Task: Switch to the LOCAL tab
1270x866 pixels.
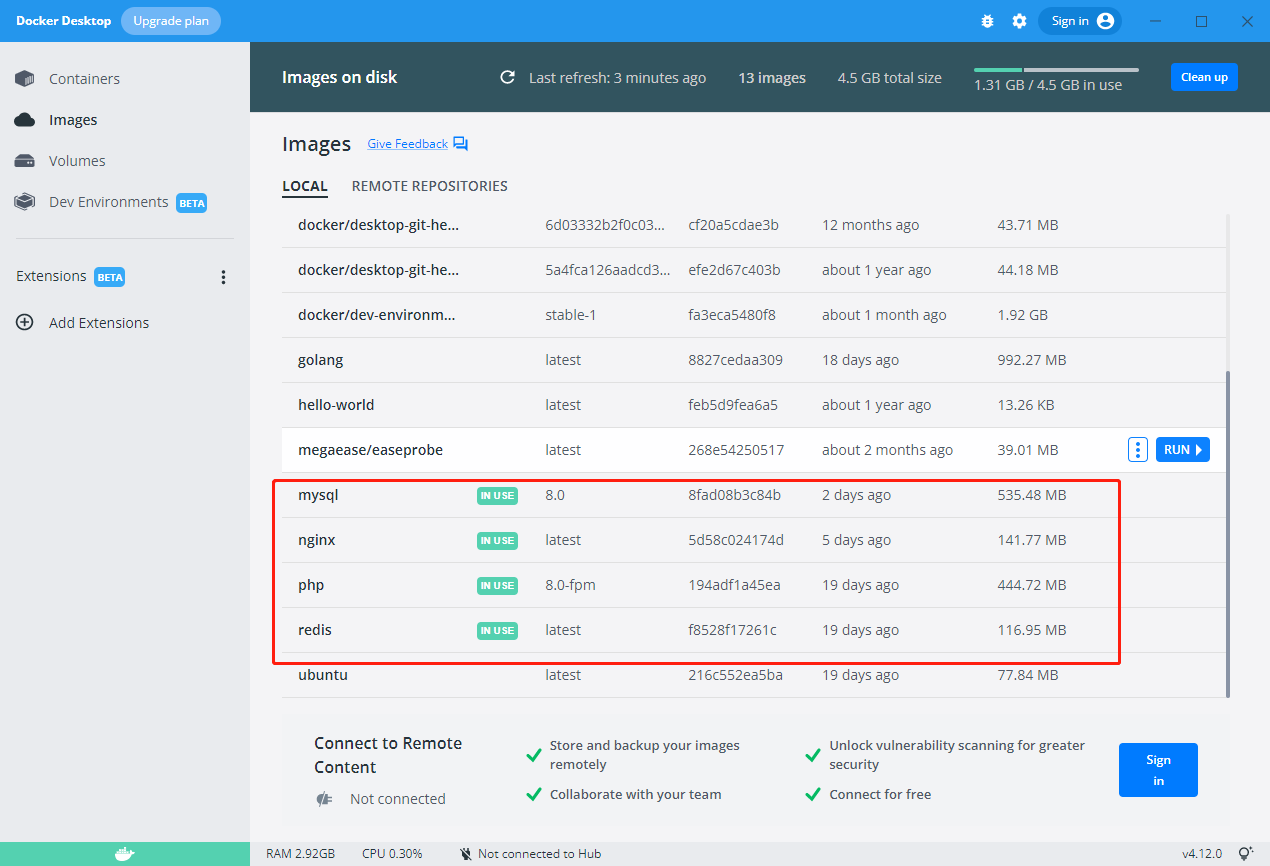Action: (x=305, y=186)
